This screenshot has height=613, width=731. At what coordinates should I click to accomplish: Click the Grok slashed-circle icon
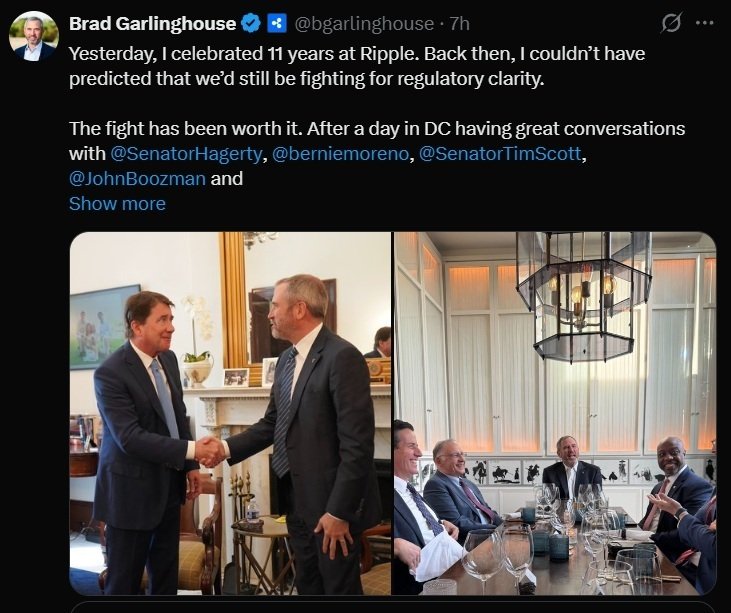pos(671,22)
